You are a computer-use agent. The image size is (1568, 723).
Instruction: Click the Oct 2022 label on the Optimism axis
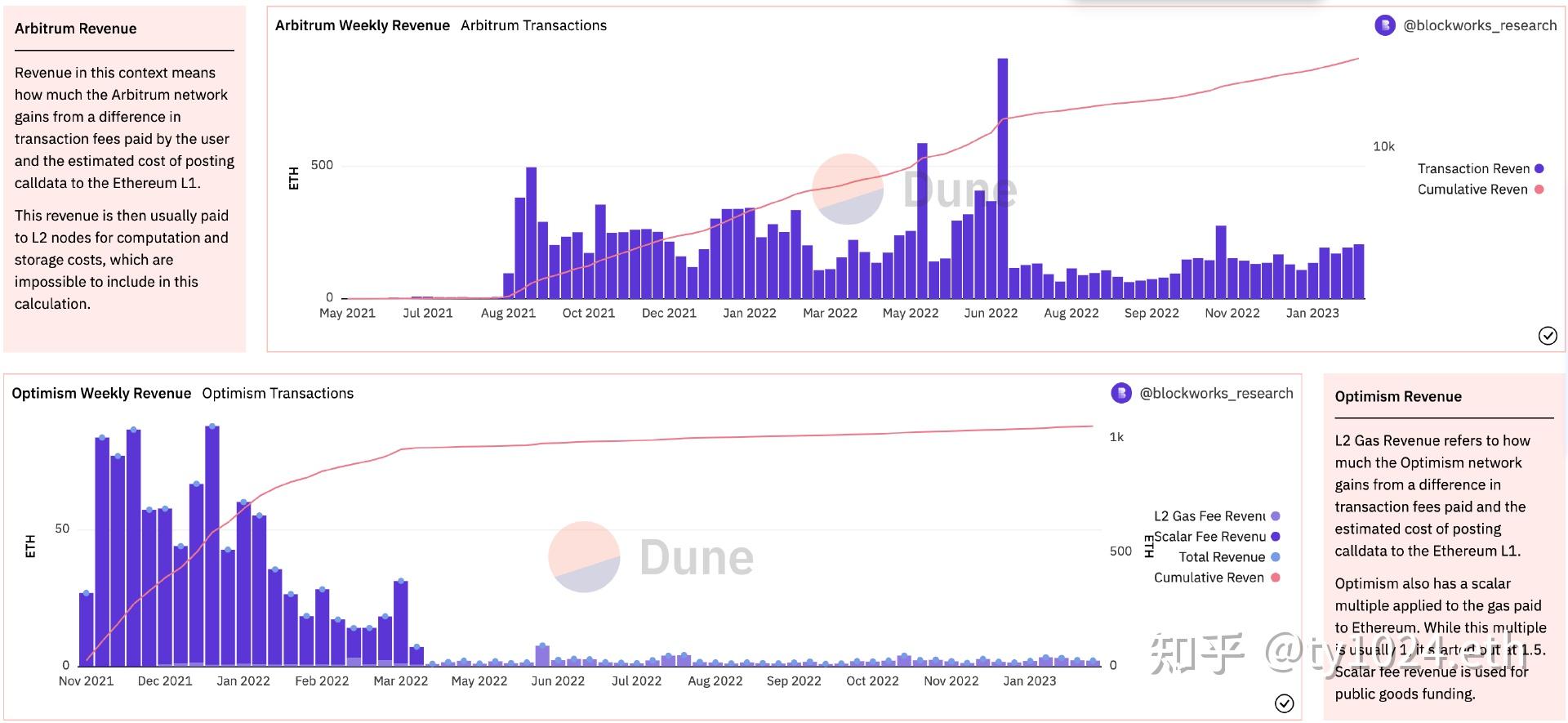[872, 681]
